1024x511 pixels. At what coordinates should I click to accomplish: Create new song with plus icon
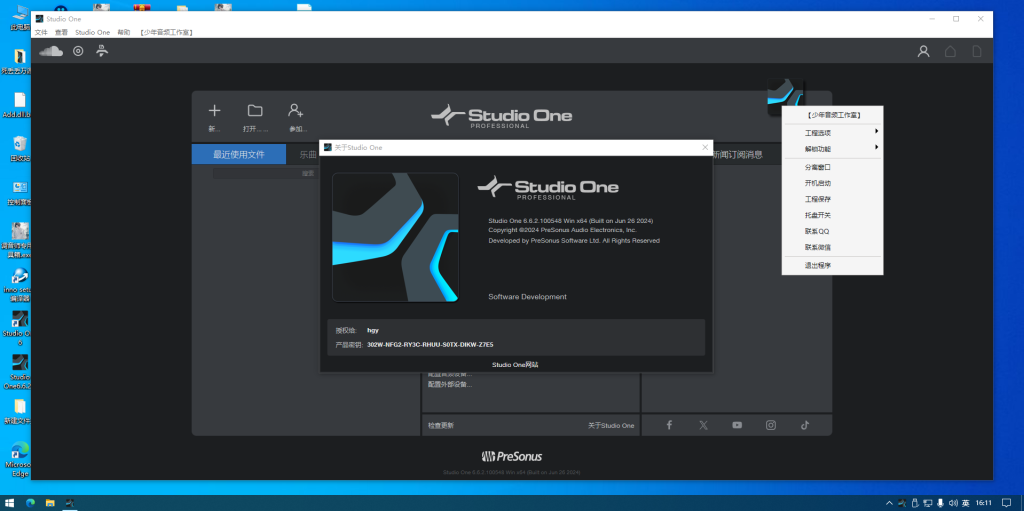pos(214,110)
